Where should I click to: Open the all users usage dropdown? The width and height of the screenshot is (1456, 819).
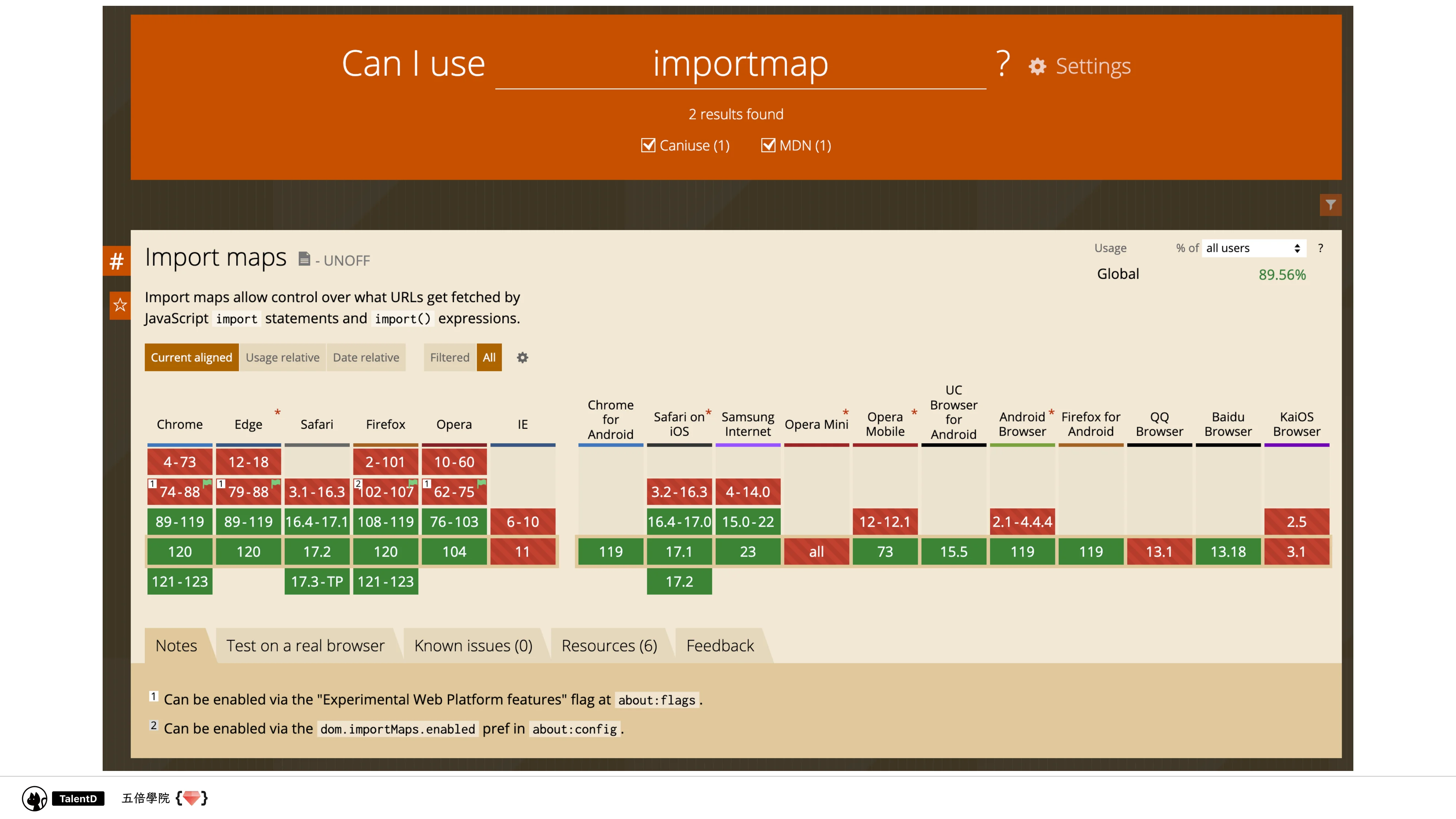tap(1253, 248)
